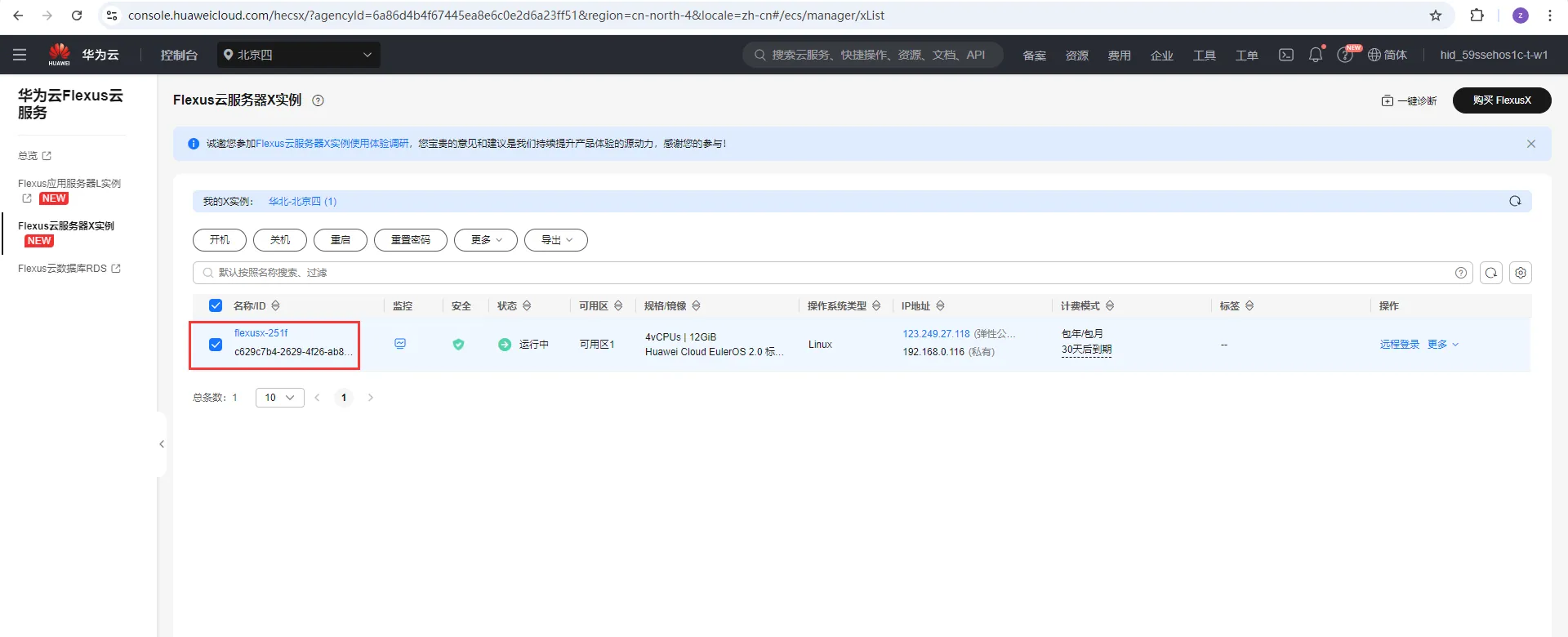Open the 北京四 region dropdown
Image resolution: width=1568 pixels, height=637 pixels.
[299, 55]
